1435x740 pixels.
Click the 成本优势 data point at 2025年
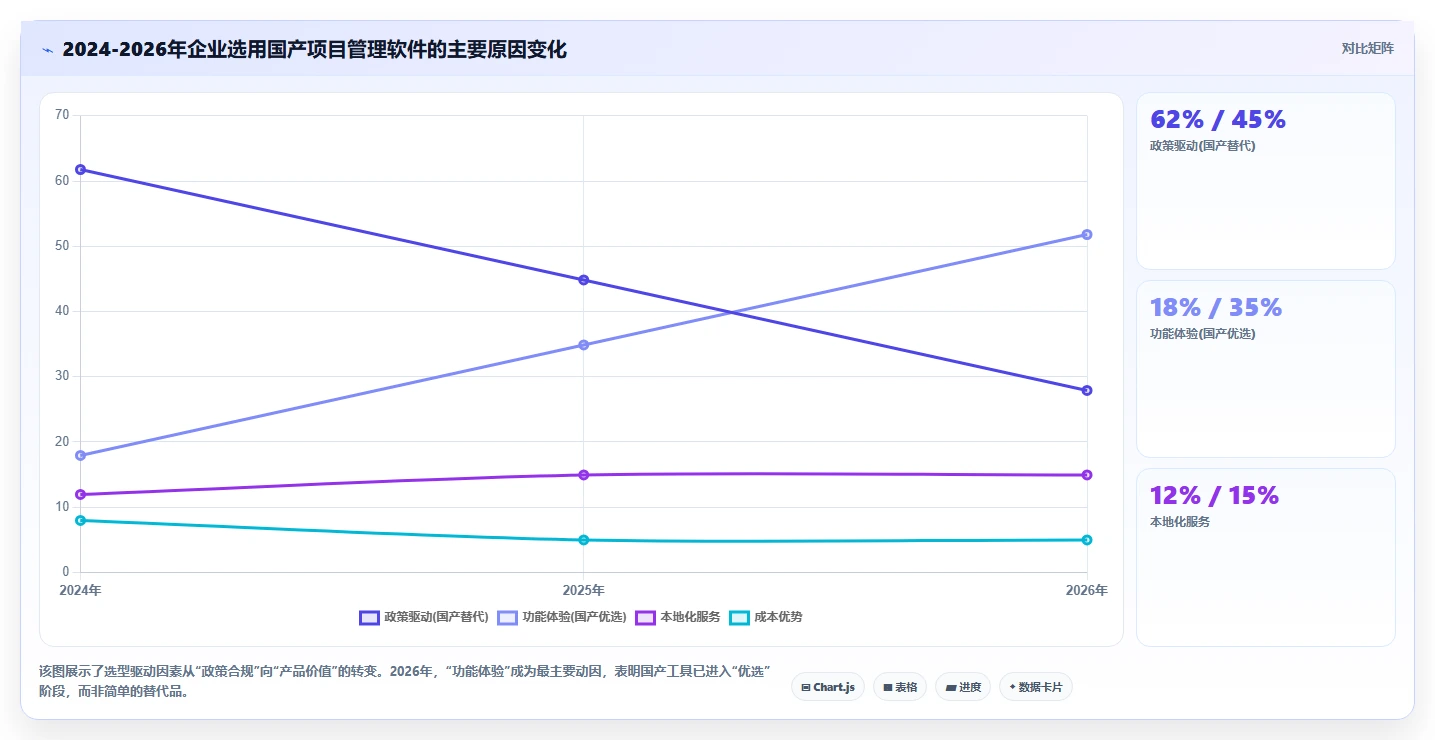pyautogui.click(x=583, y=540)
